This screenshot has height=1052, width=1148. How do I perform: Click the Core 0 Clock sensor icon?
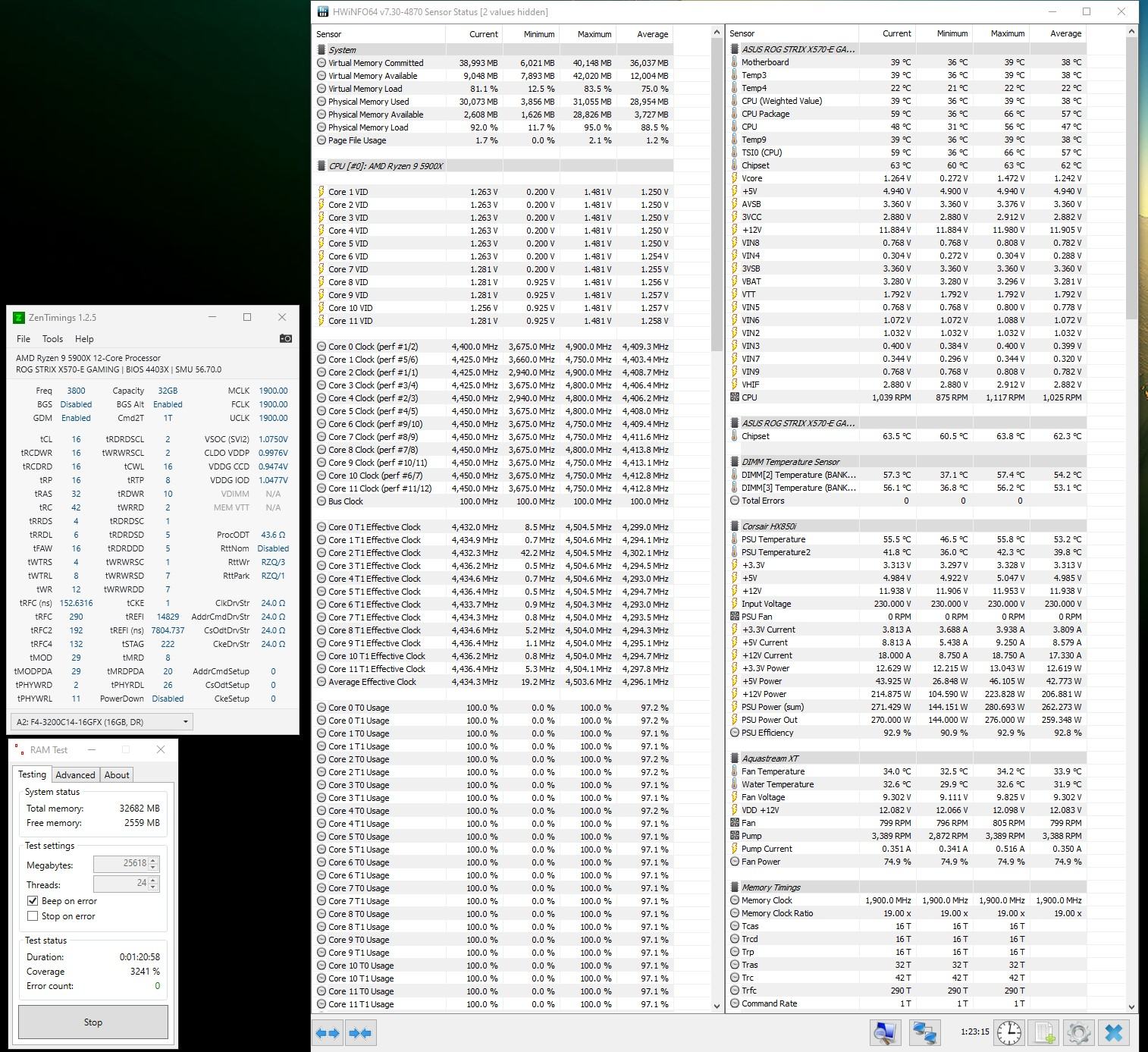pyautogui.click(x=322, y=347)
